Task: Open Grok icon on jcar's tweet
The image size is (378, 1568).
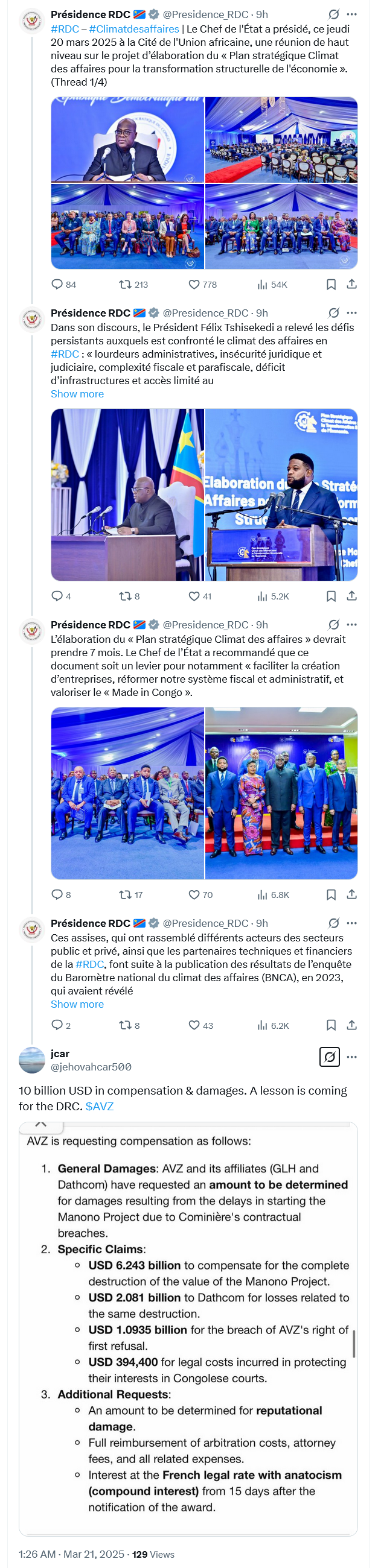Action: [330, 1057]
